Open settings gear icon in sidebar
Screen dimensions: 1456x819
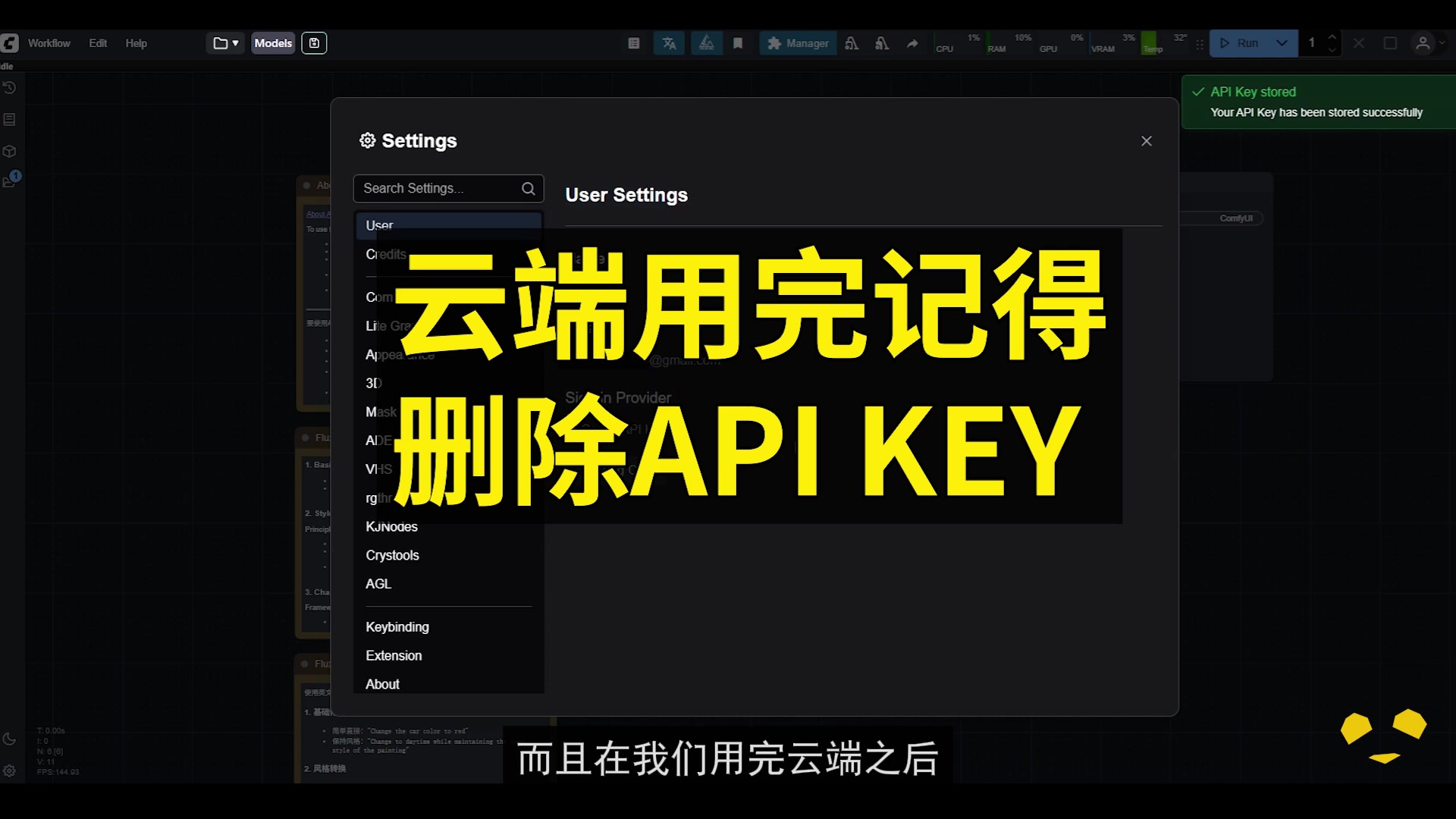click(9, 770)
